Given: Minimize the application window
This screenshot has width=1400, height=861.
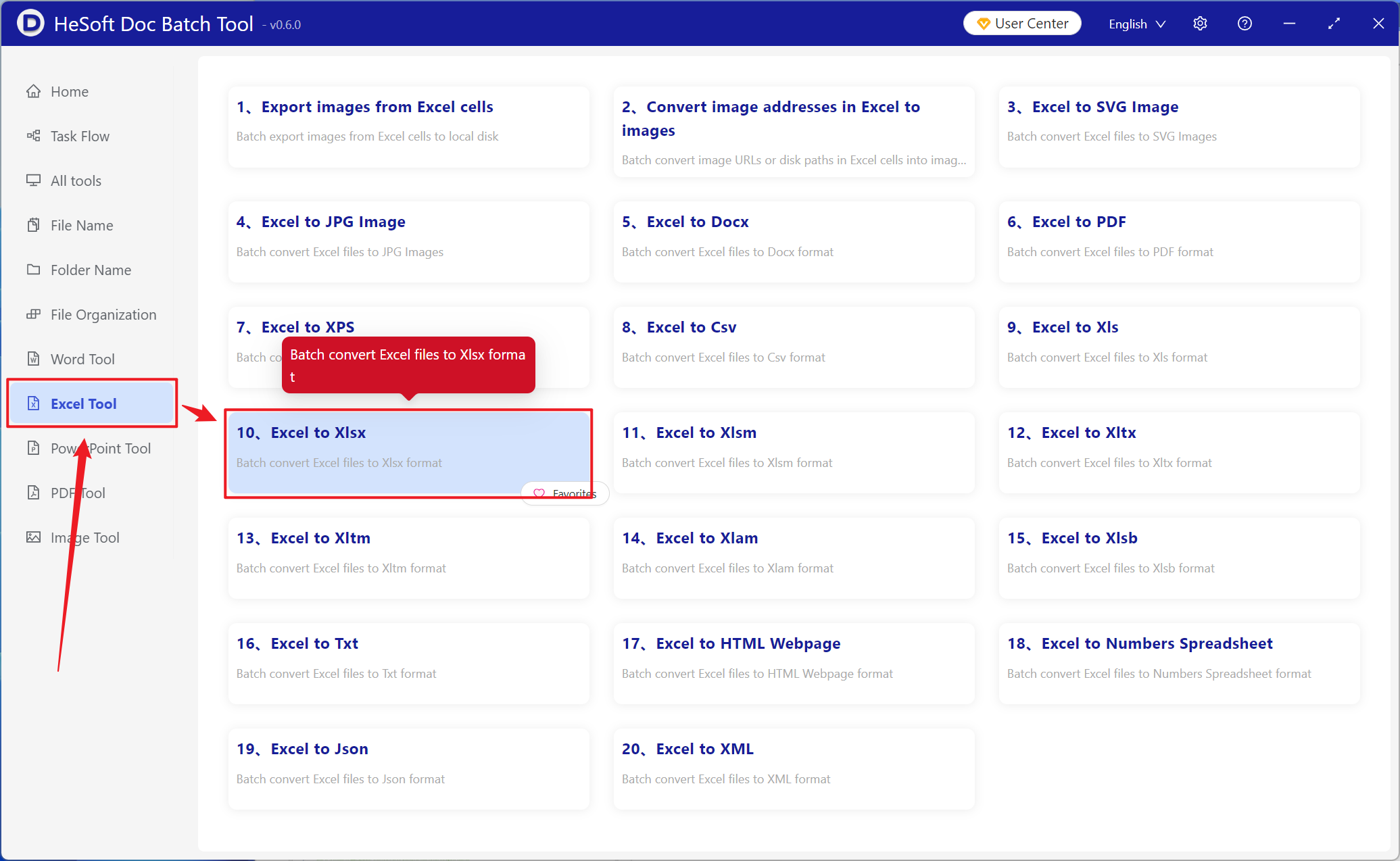Looking at the screenshot, I should 1289,24.
